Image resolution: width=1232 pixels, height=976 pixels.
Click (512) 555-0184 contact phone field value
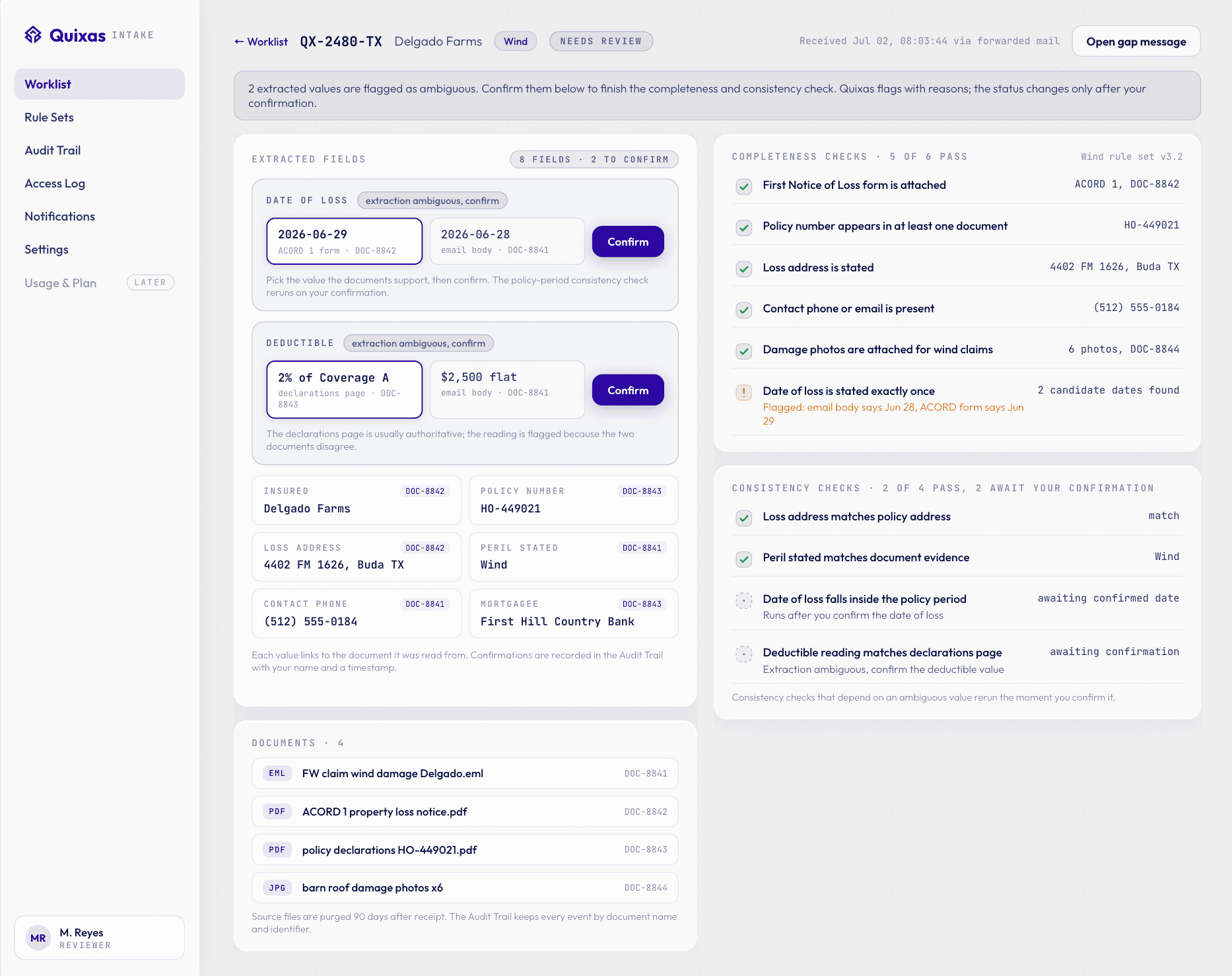310,621
